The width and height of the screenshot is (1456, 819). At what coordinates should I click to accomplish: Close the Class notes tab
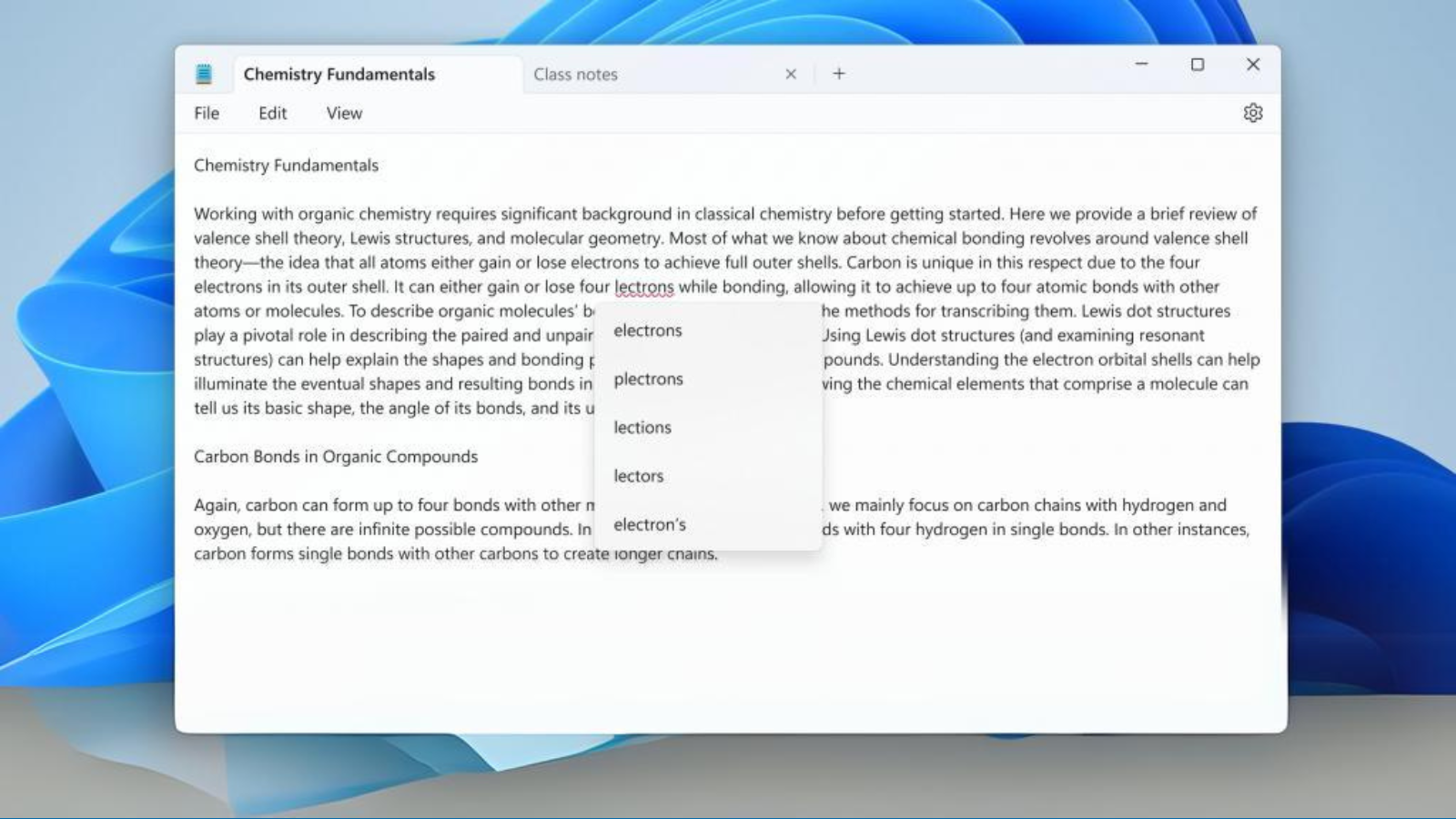click(791, 74)
